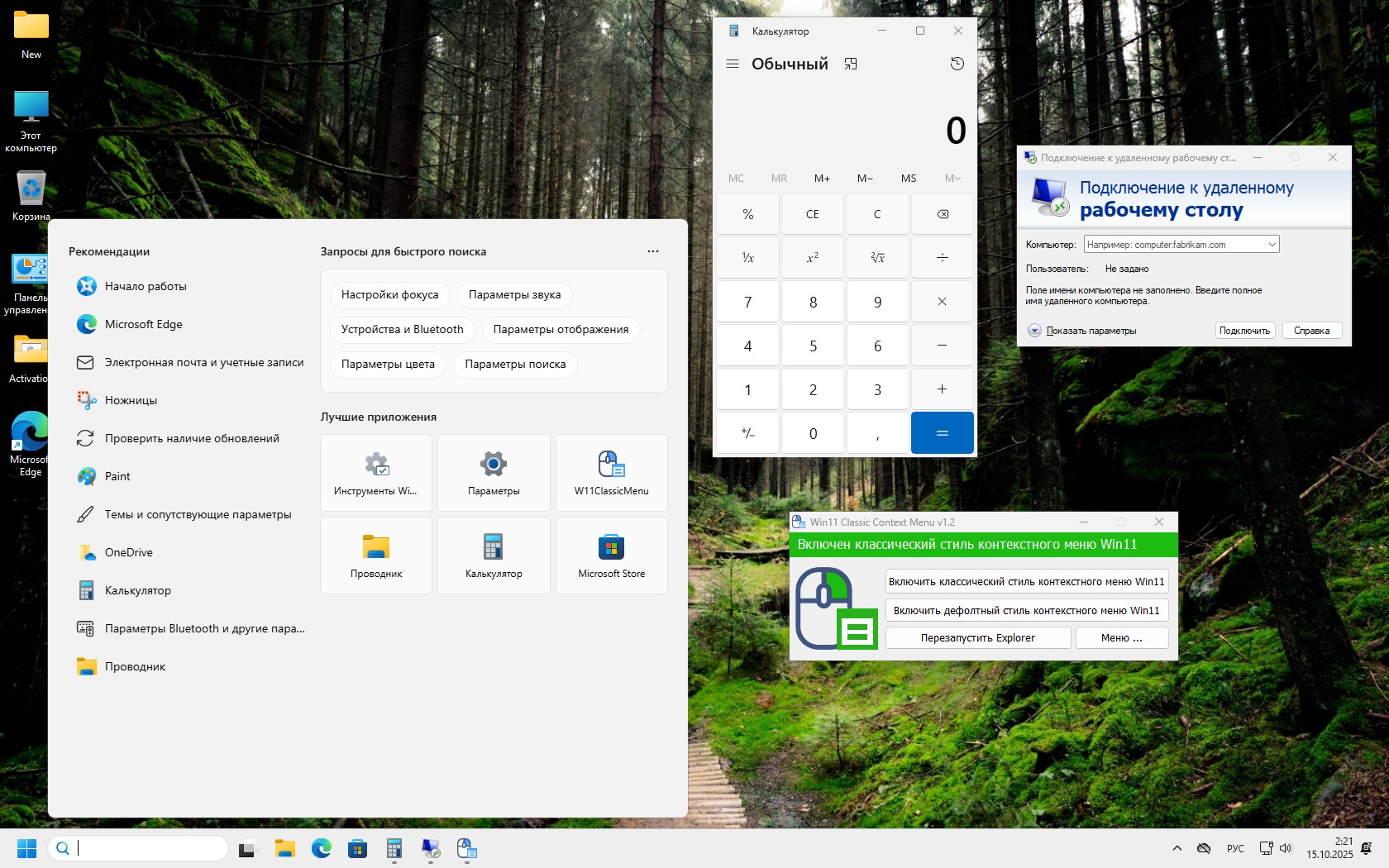The width and height of the screenshot is (1389, 868).
Task: Launch Paint from recommendations list
Action: (117, 476)
